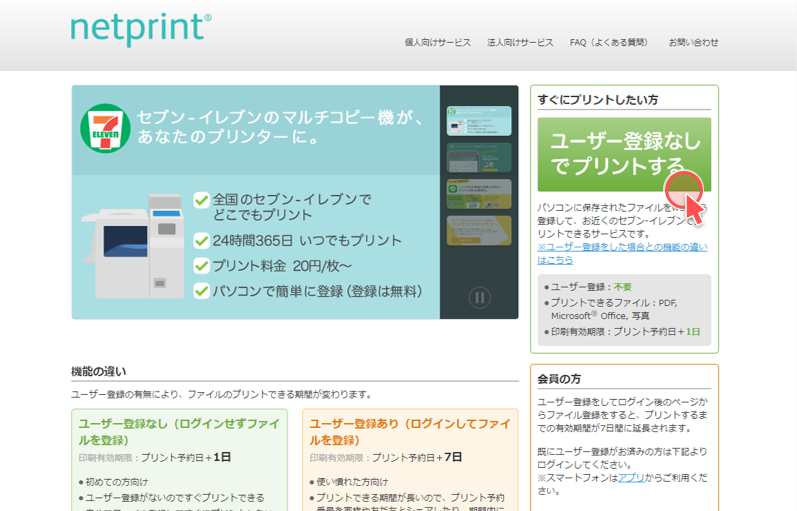Click ユーザー登録なしでプリントする button

click(x=624, y=155)
